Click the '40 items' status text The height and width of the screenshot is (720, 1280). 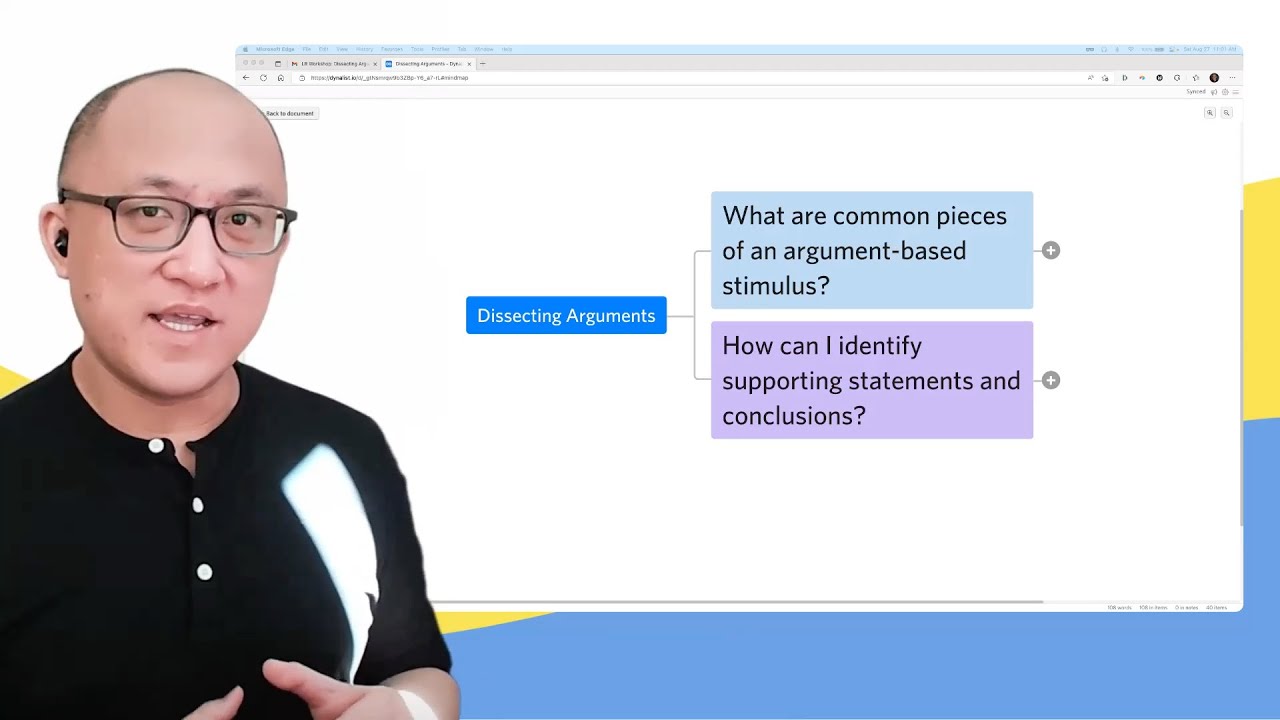click(x=1216, y=608)
